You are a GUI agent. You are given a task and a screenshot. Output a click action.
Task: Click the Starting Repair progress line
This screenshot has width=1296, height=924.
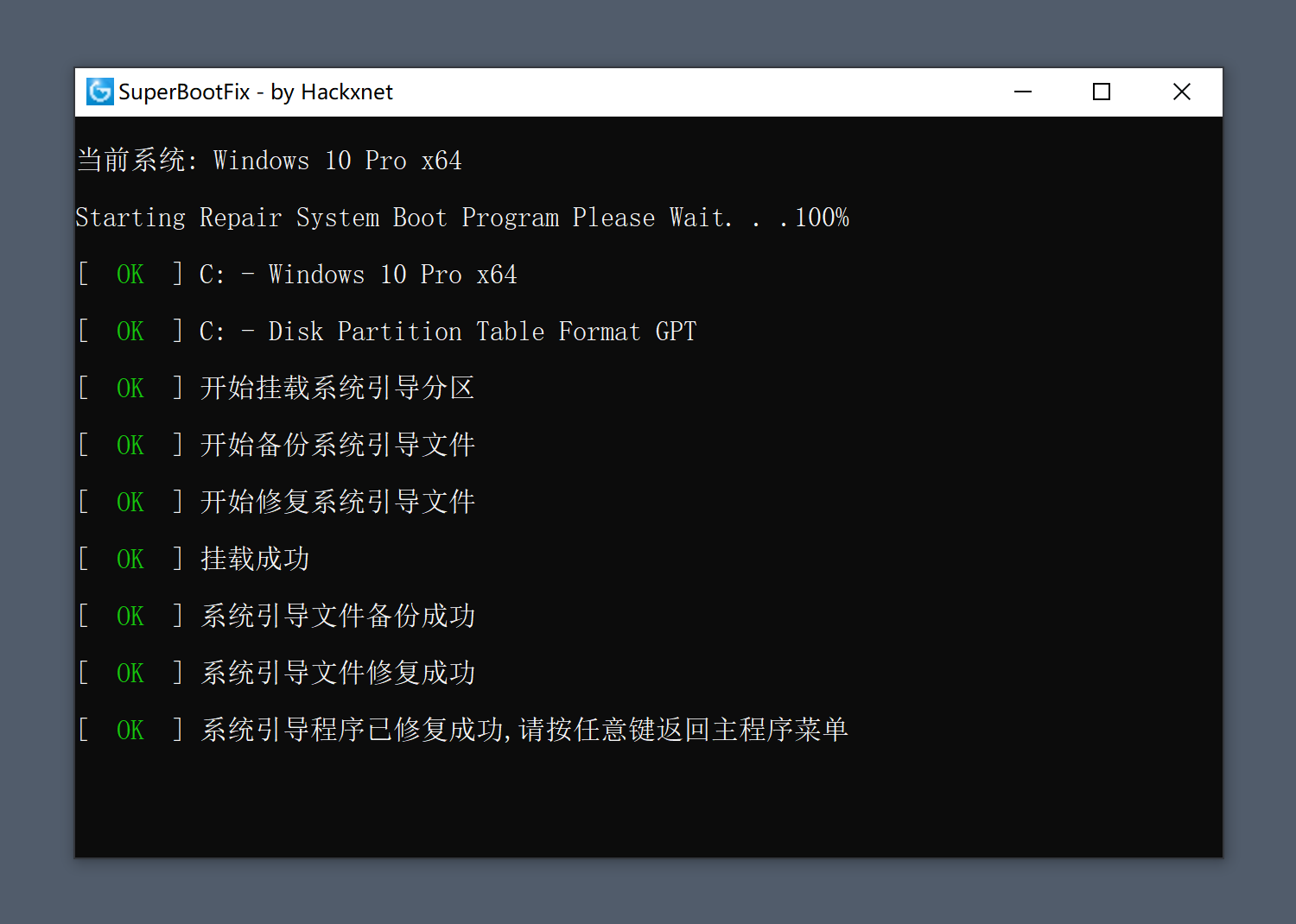point(462,217)
